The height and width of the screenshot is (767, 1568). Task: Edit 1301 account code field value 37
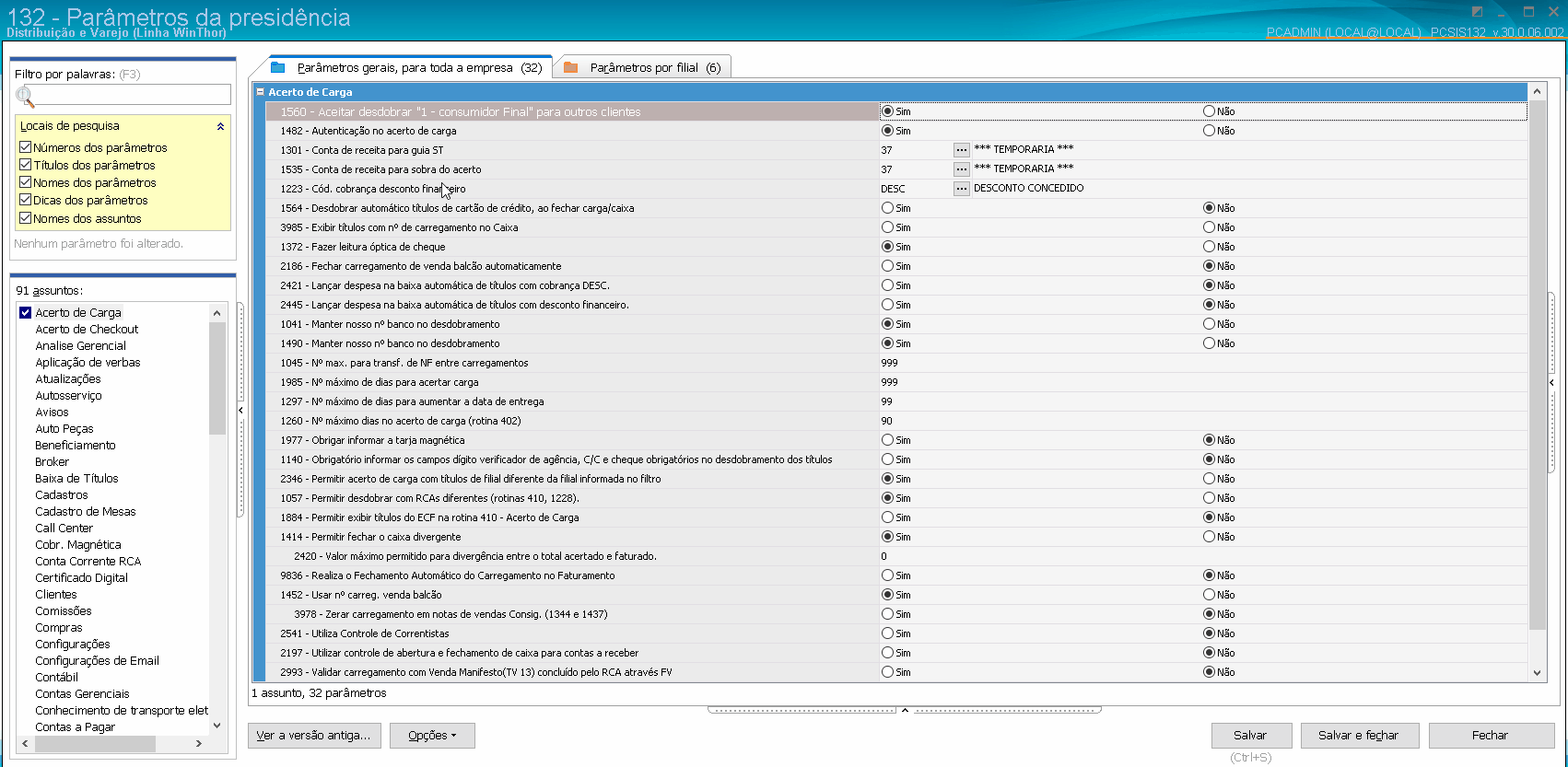pyautogui.click(x=915, y=150)
